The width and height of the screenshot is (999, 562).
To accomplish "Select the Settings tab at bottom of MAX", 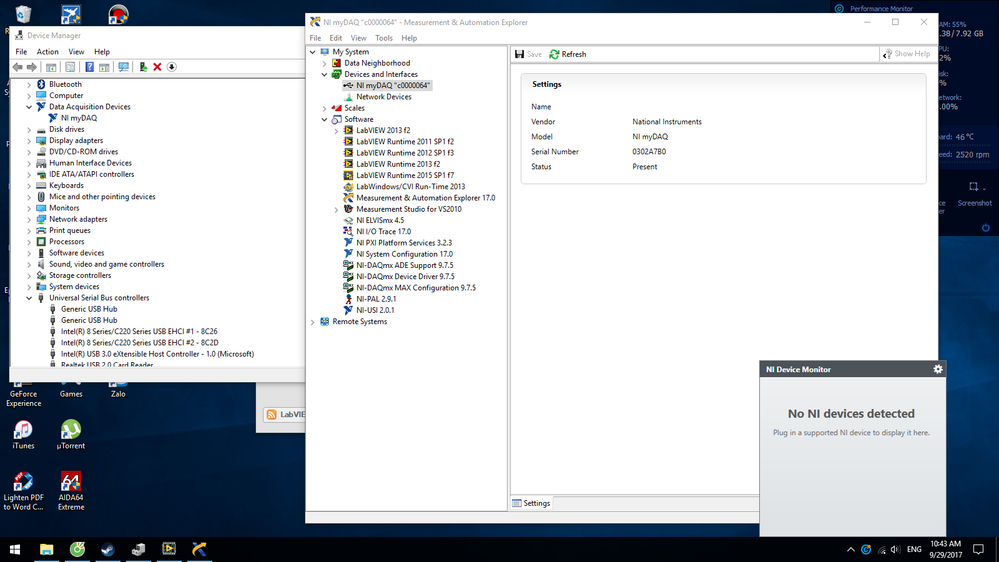I will click(531, 503).
